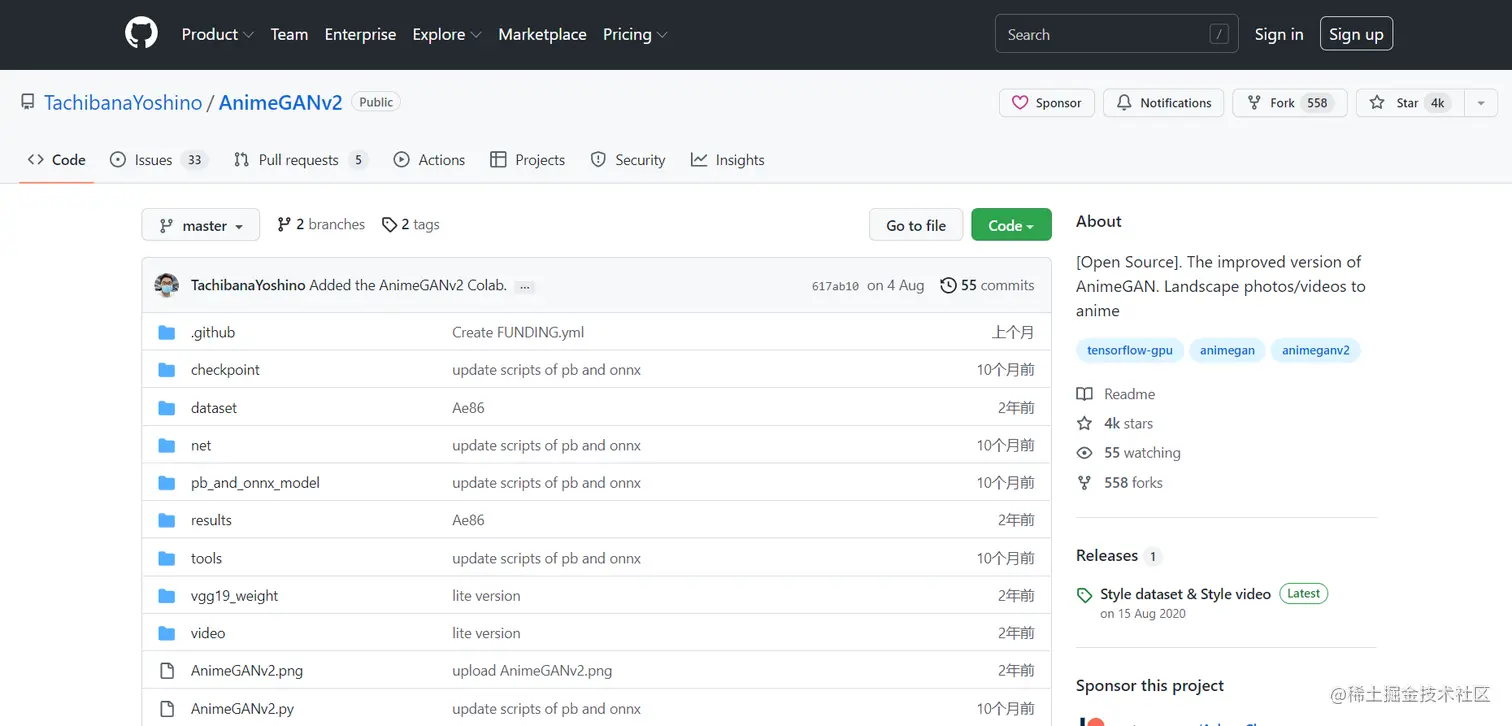Click the .github folder icon
This screenshot has height=726, width=1512.
point(167,332)
